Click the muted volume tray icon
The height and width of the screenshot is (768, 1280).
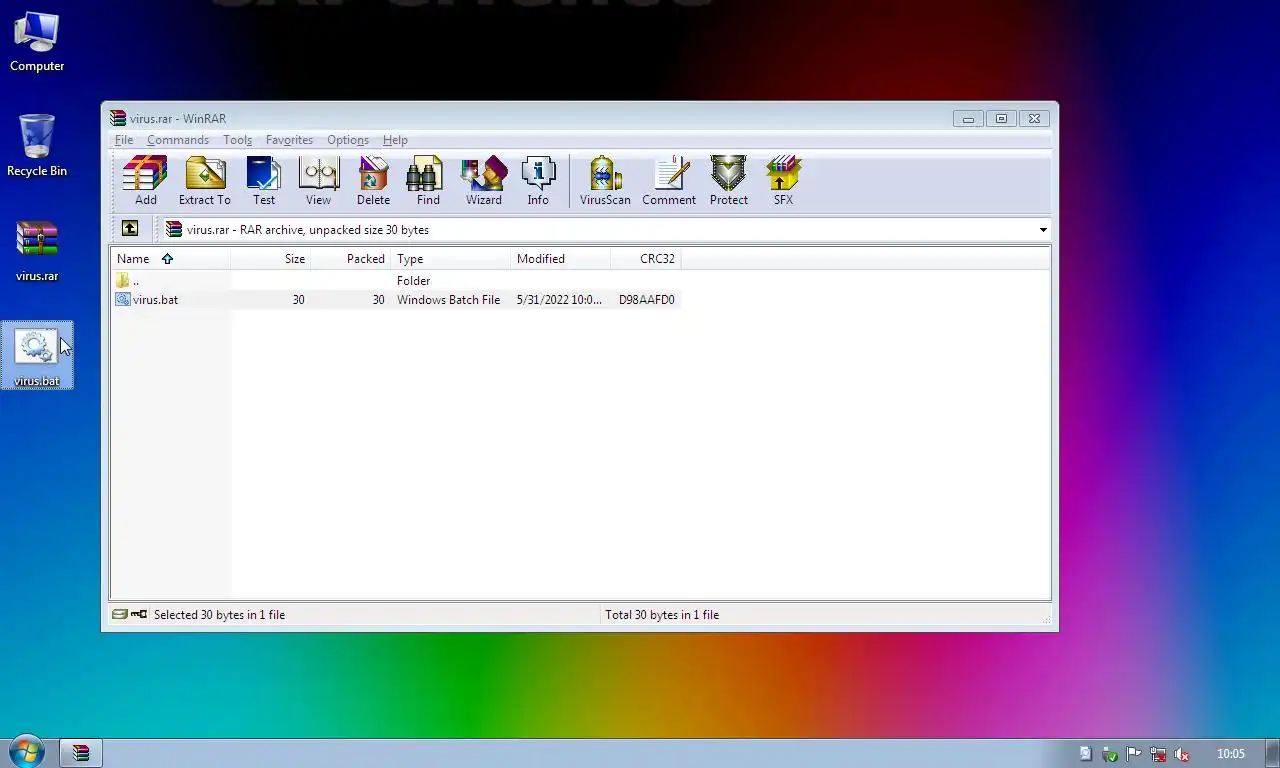coord(1182,754)
